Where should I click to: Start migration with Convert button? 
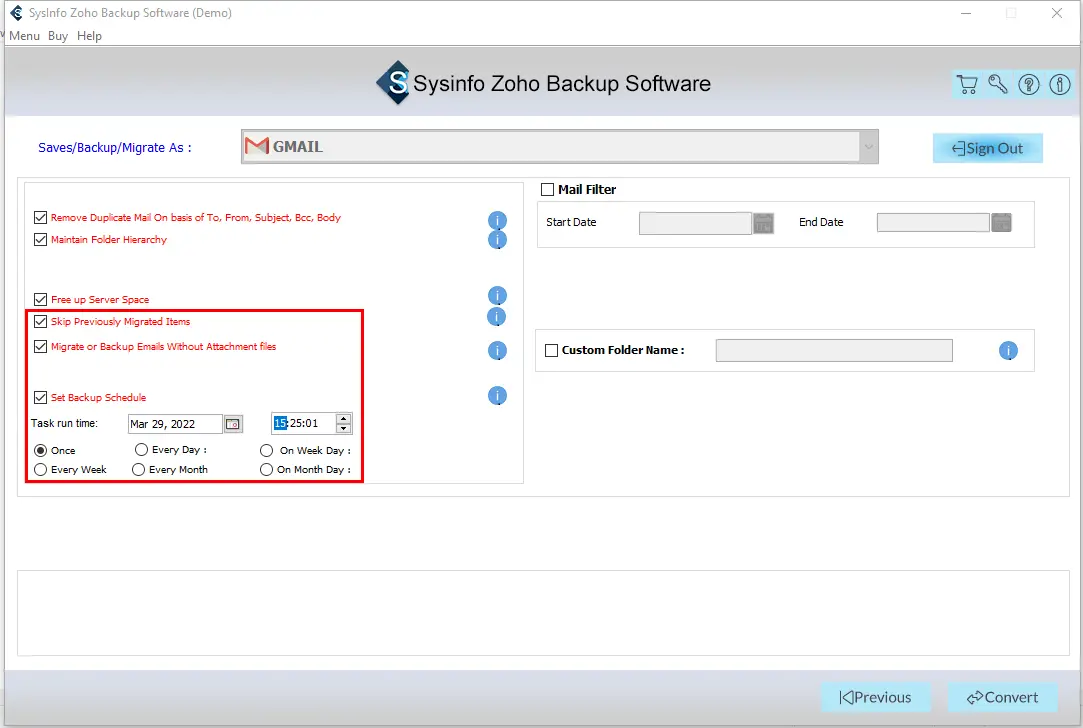tap(1002, 698)
